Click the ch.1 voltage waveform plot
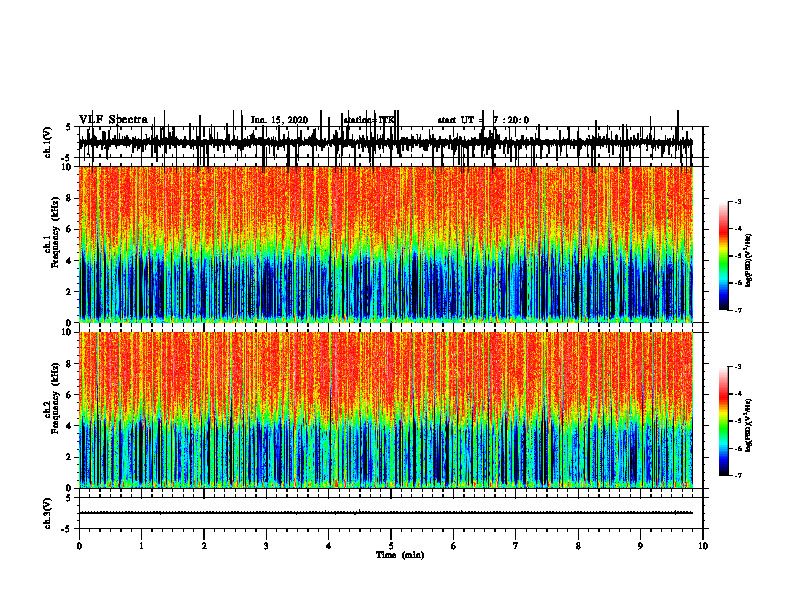The image size is (792, 612). point(386,142)
